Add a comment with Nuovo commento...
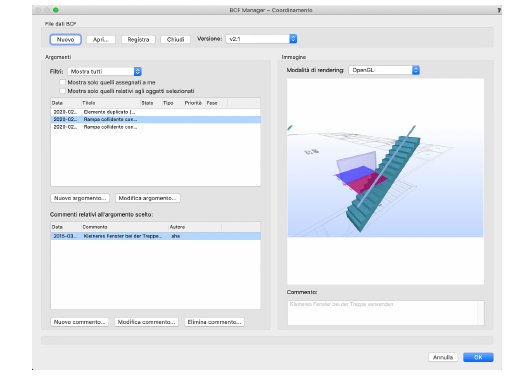Image resolution: width=528 pixels, height=383 pixels. (79, 322)
